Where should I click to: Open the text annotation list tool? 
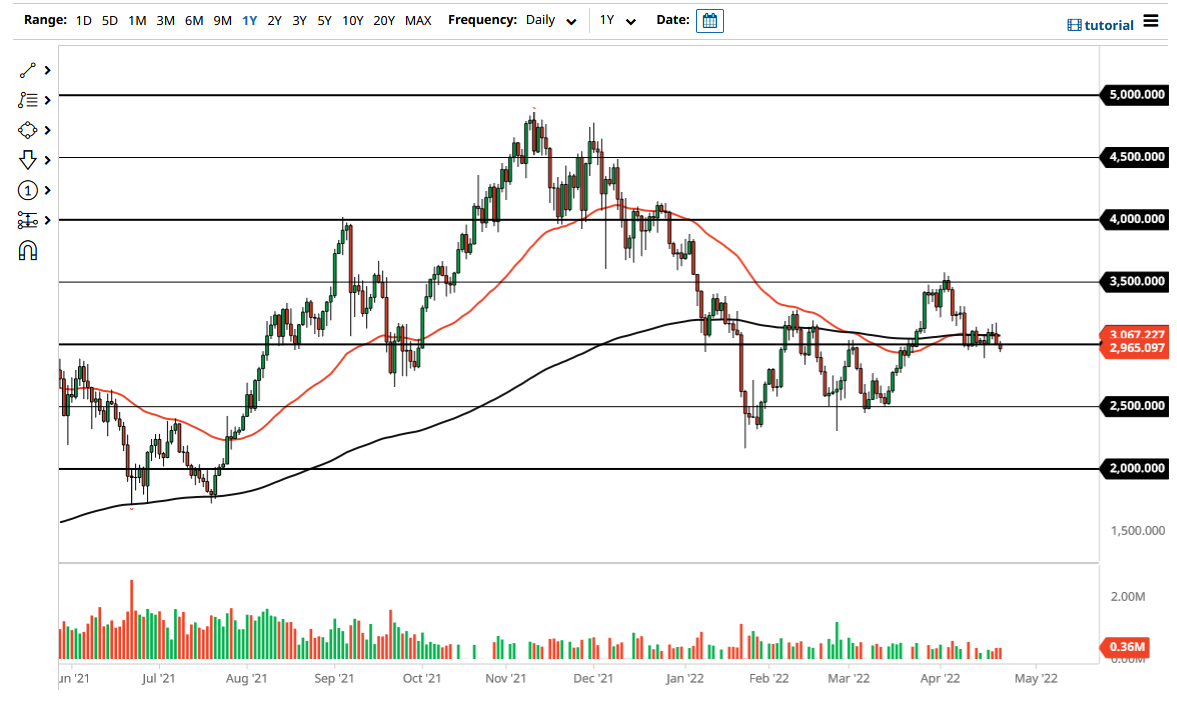click(x=28, y=100)
